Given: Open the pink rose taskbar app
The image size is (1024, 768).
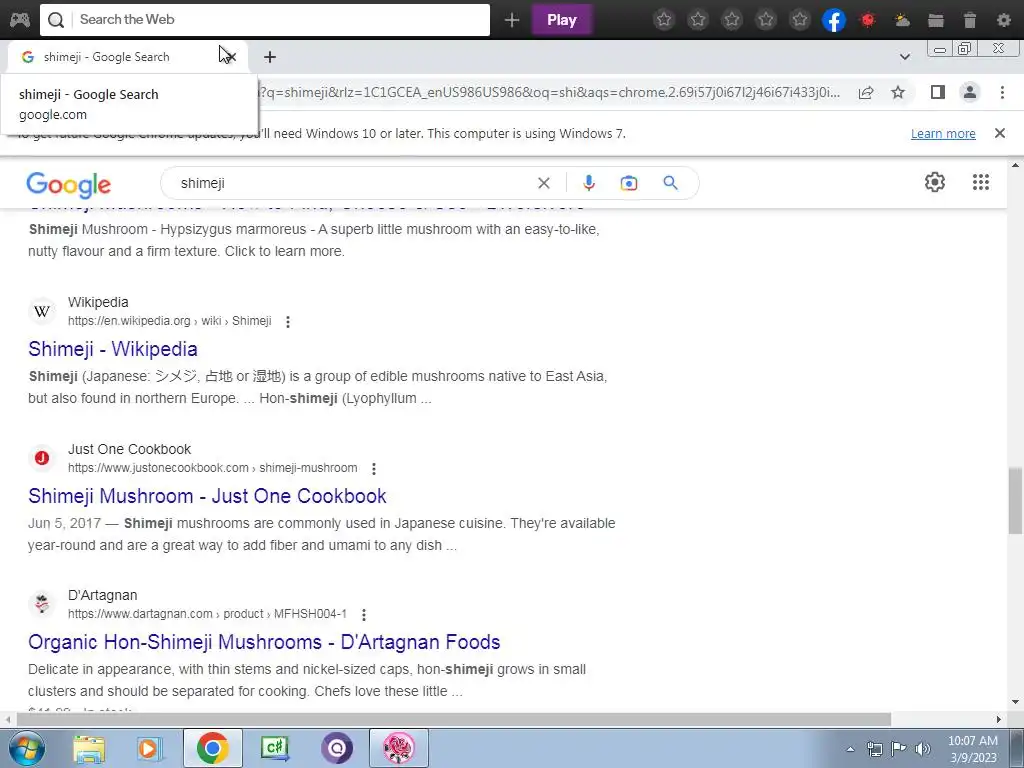Looking at the screenshot, I should (398, 748).
